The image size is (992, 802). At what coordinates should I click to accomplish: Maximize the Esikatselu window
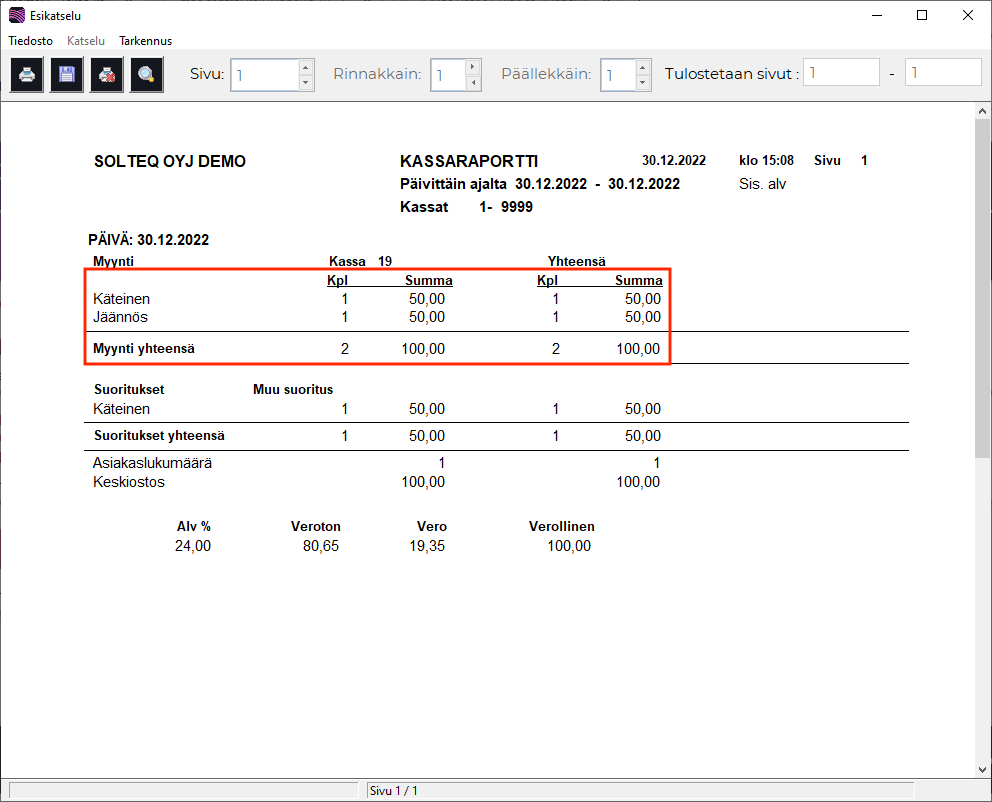pos(922,15)
